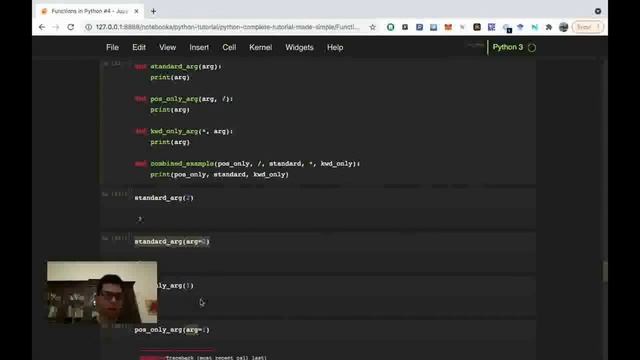
Task: Click the green circular extension icon
Action: (391, 27)
